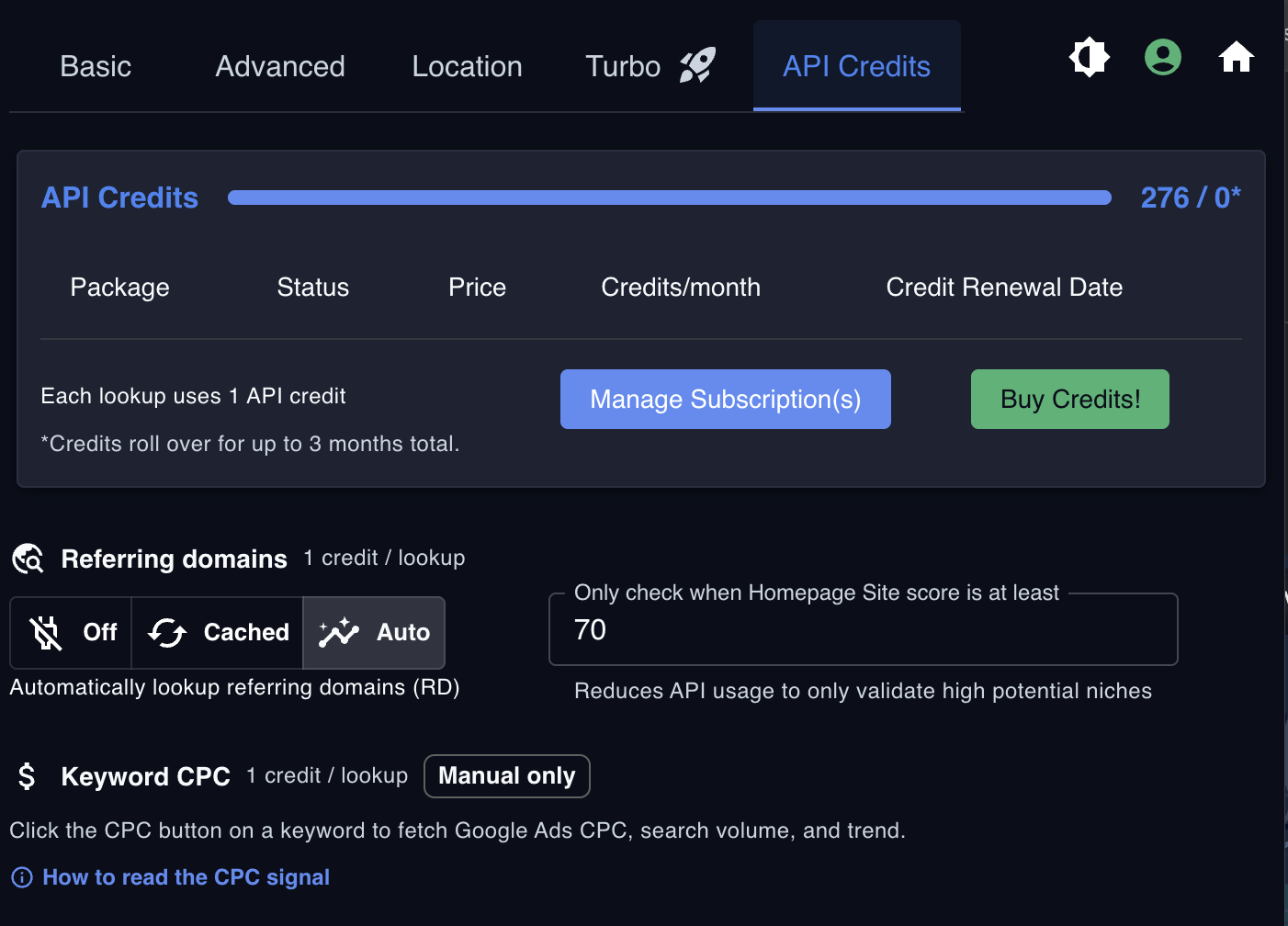The width and height of the screenshot is (1288, 926).
Task: Click the Price column header
Action: point(477,288)
